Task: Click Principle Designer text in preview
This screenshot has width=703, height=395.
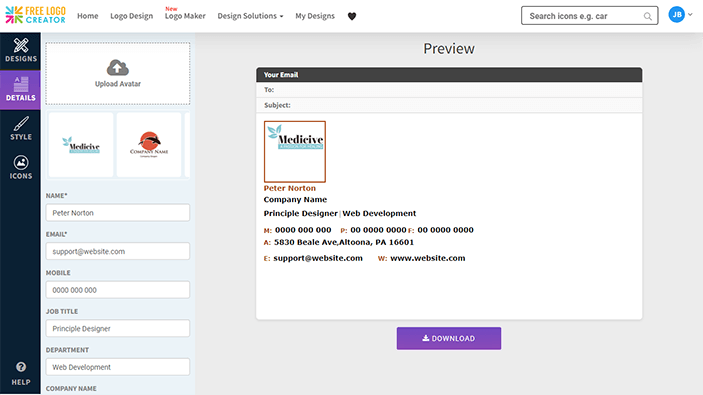Action: click(300, 213)
